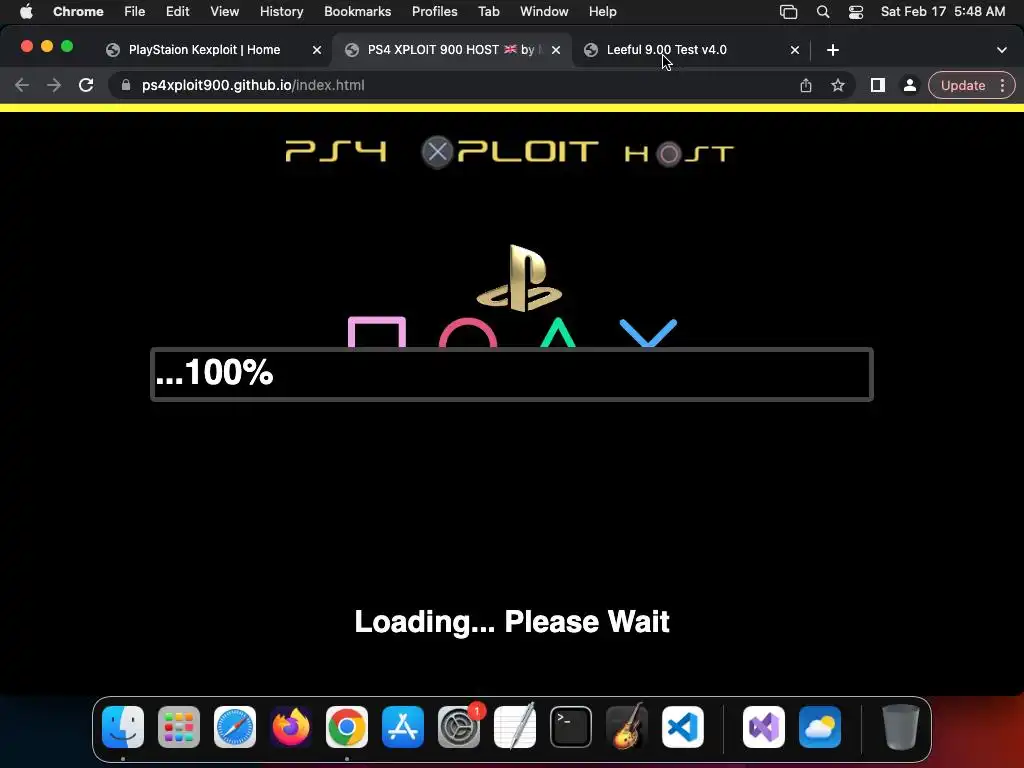Go forward to next page
1024x768 pixels.
coord(54,85)
